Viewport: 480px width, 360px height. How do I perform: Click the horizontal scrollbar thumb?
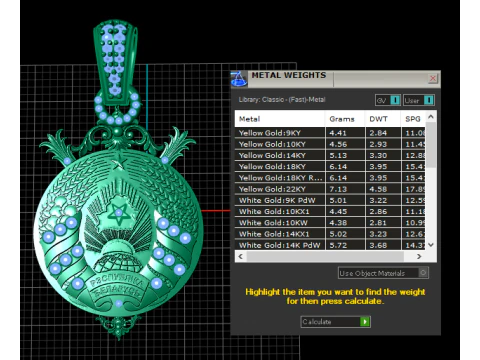(325, 256)
